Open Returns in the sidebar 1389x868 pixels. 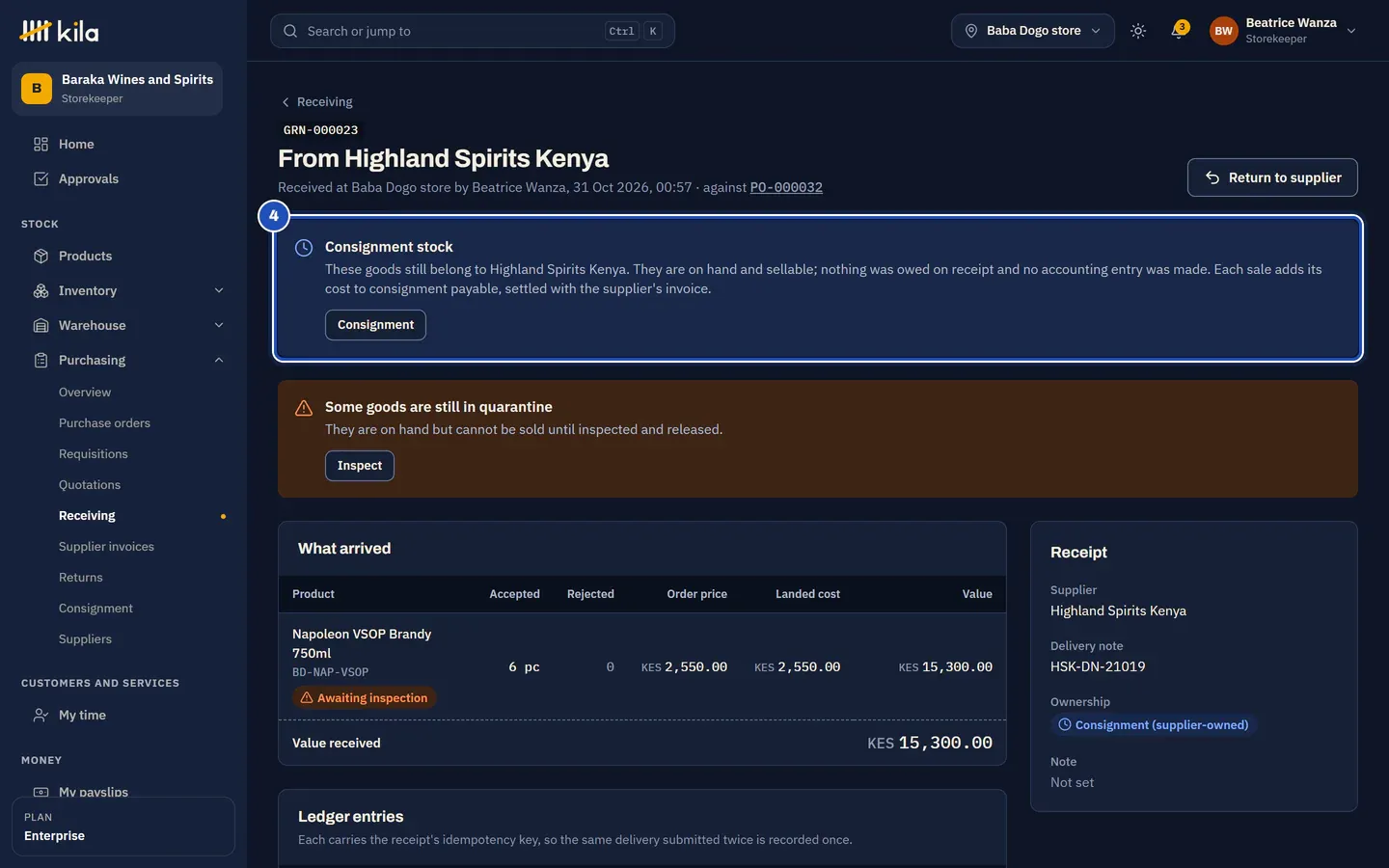(81, 578)
